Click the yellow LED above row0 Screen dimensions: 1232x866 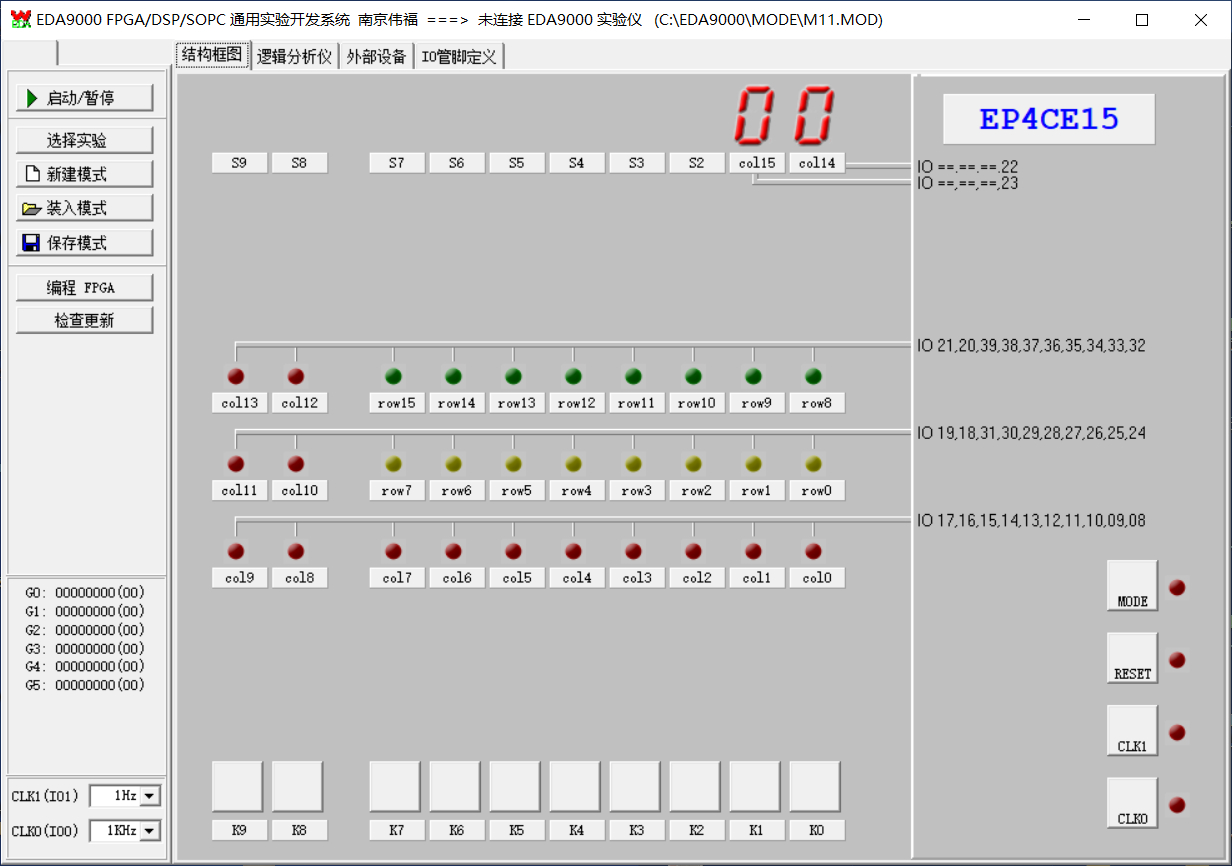point(813,464)
